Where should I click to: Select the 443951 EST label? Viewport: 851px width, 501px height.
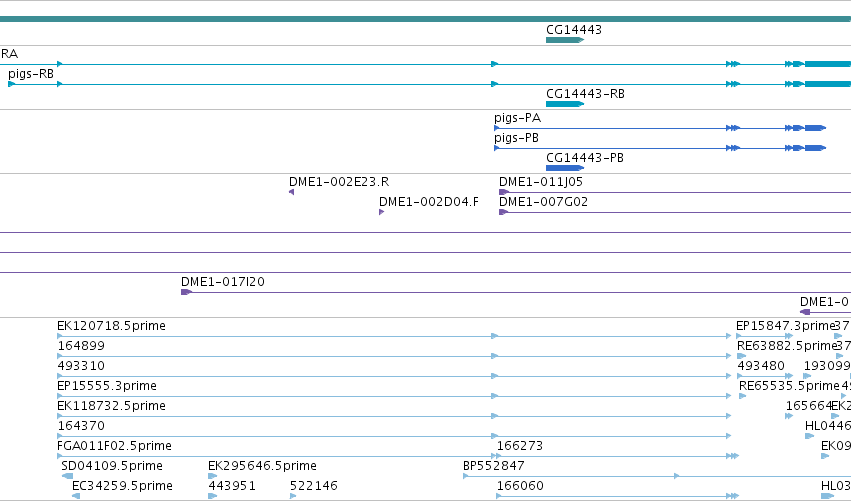point(232,486)
